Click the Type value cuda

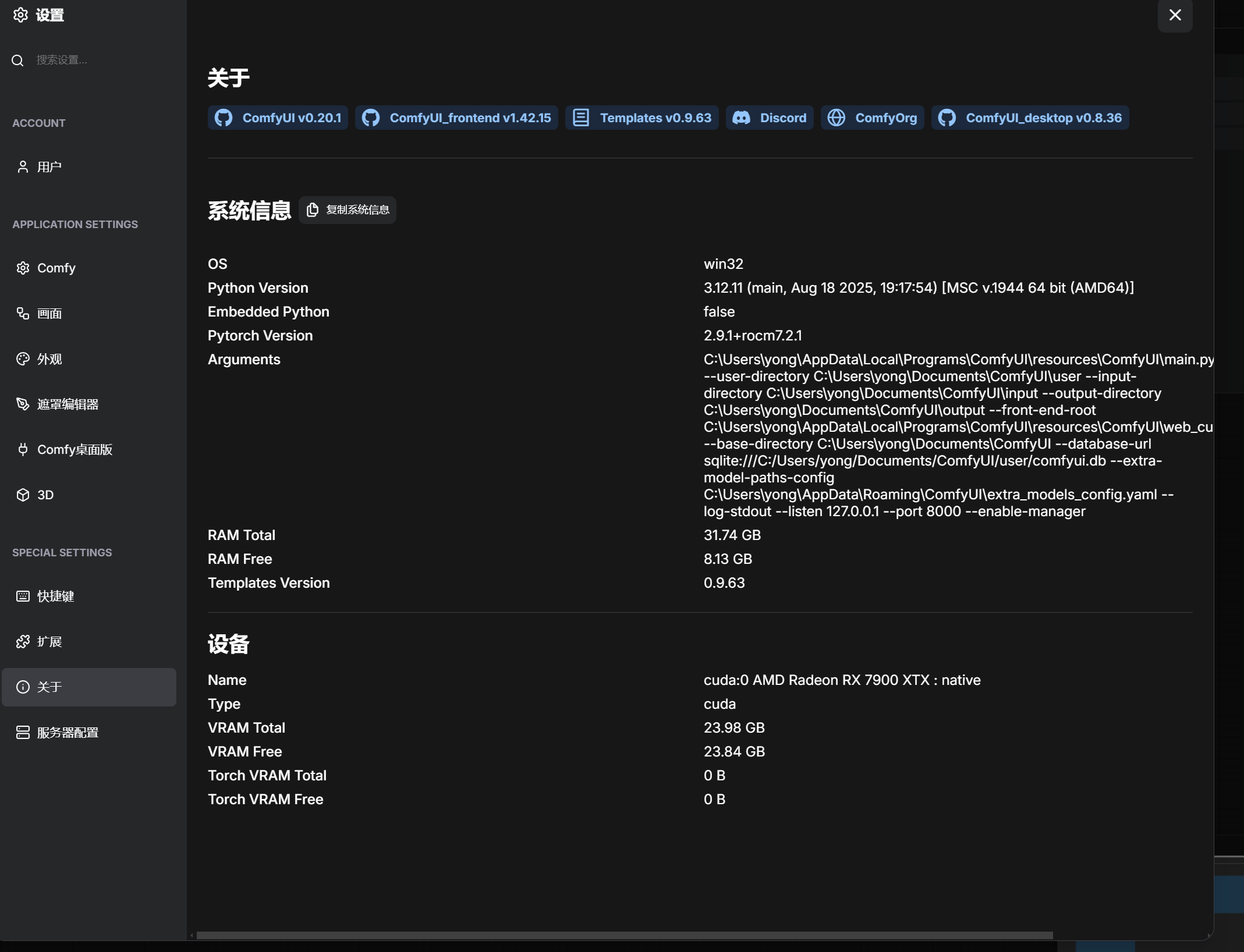[x=720, y=704]
